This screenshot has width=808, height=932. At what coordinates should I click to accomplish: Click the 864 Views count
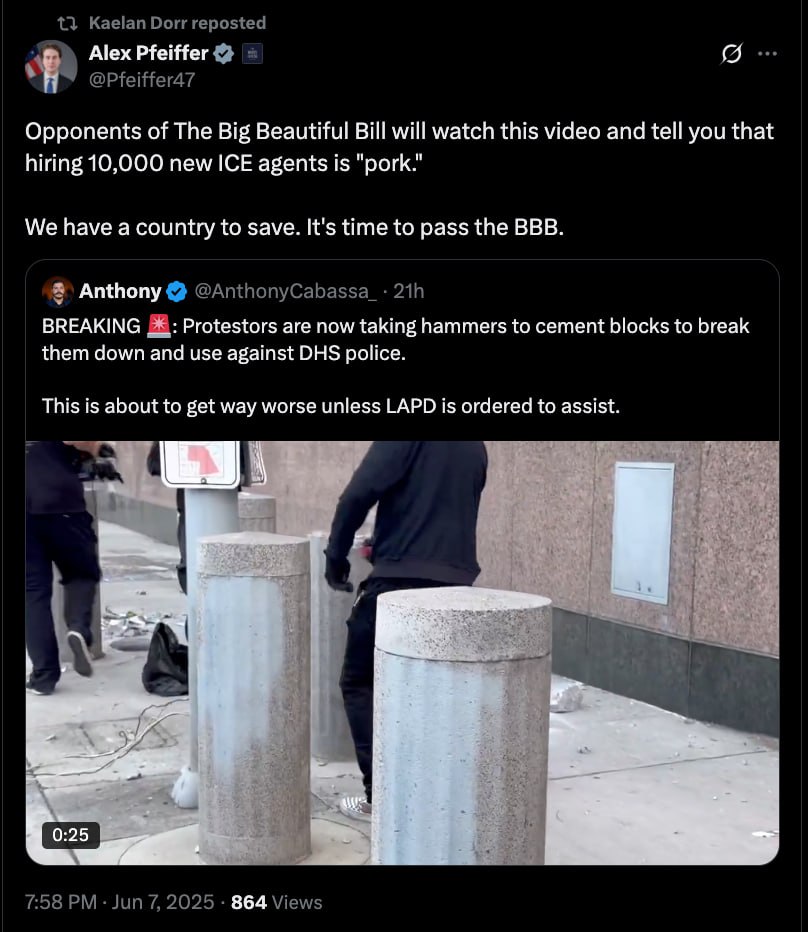(x=276, y=902)
